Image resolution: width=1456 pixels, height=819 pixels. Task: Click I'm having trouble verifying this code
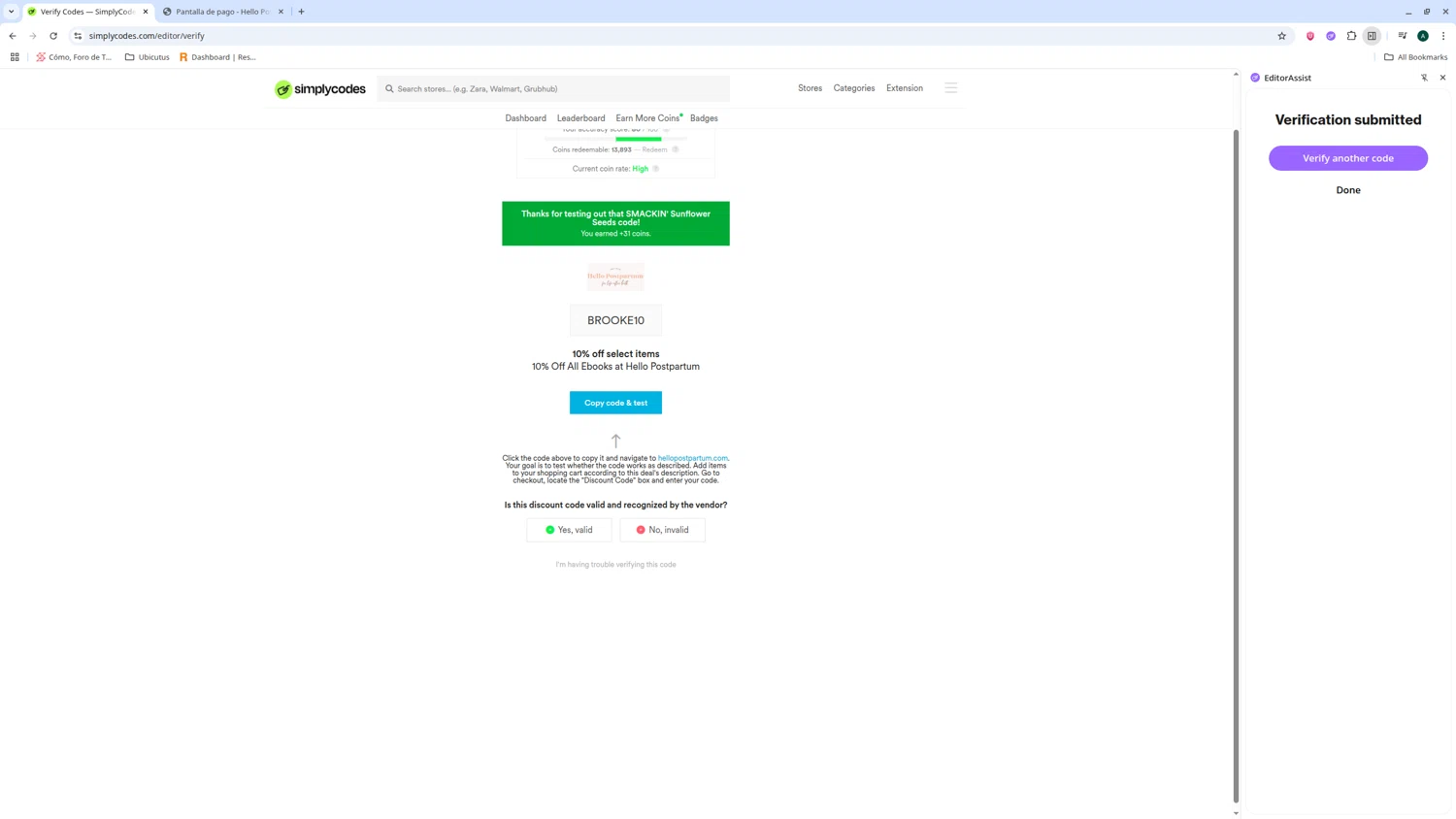coord(615,565)
